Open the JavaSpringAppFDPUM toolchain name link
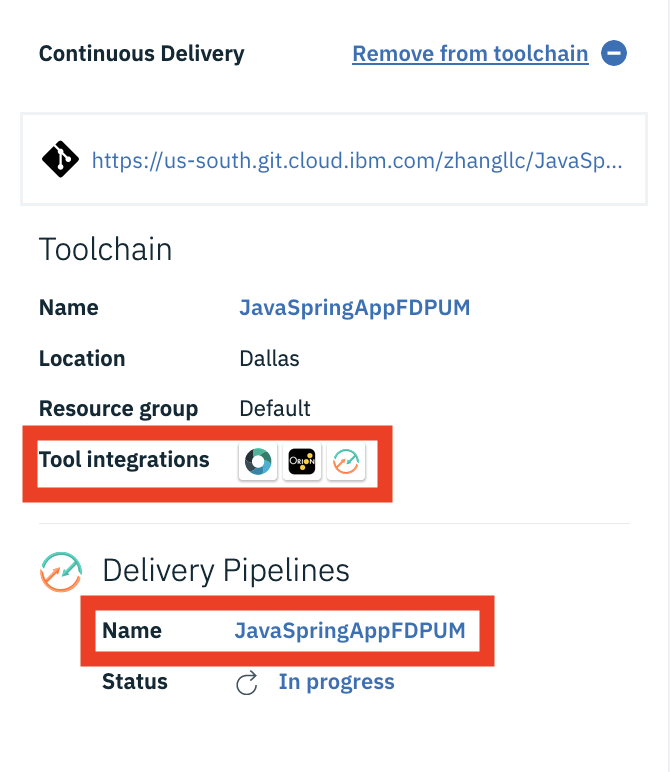 coord(354,308)
